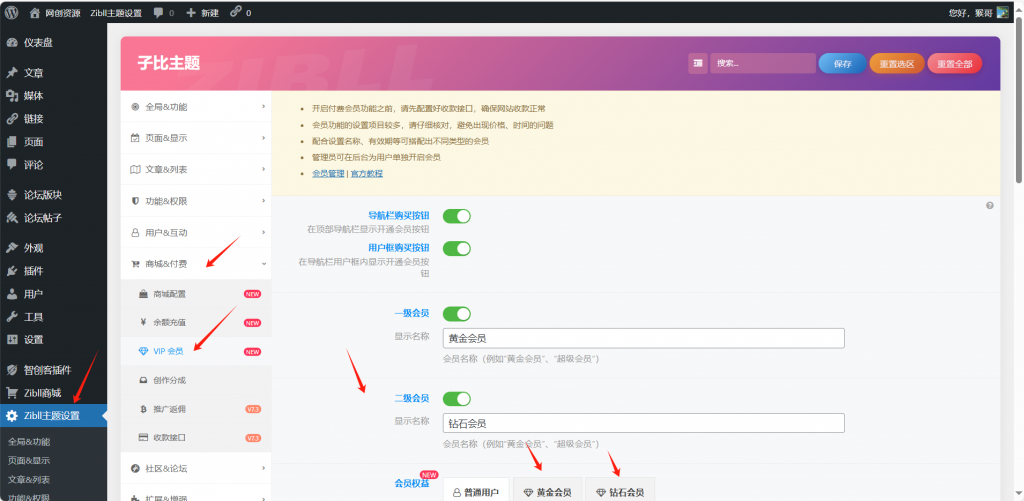
Task: Click the 页面 pages icon in the sidebar
Action: pos(12,142)
